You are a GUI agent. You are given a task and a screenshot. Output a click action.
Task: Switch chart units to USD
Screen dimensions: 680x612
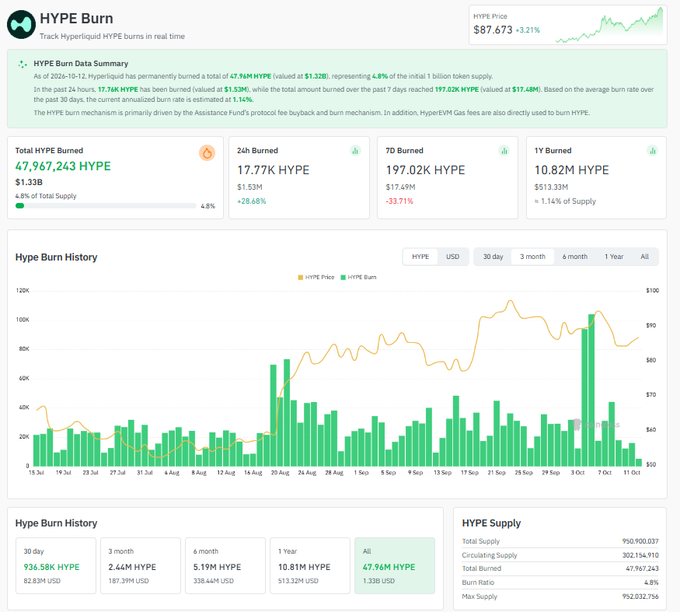[x=452, y=257]
